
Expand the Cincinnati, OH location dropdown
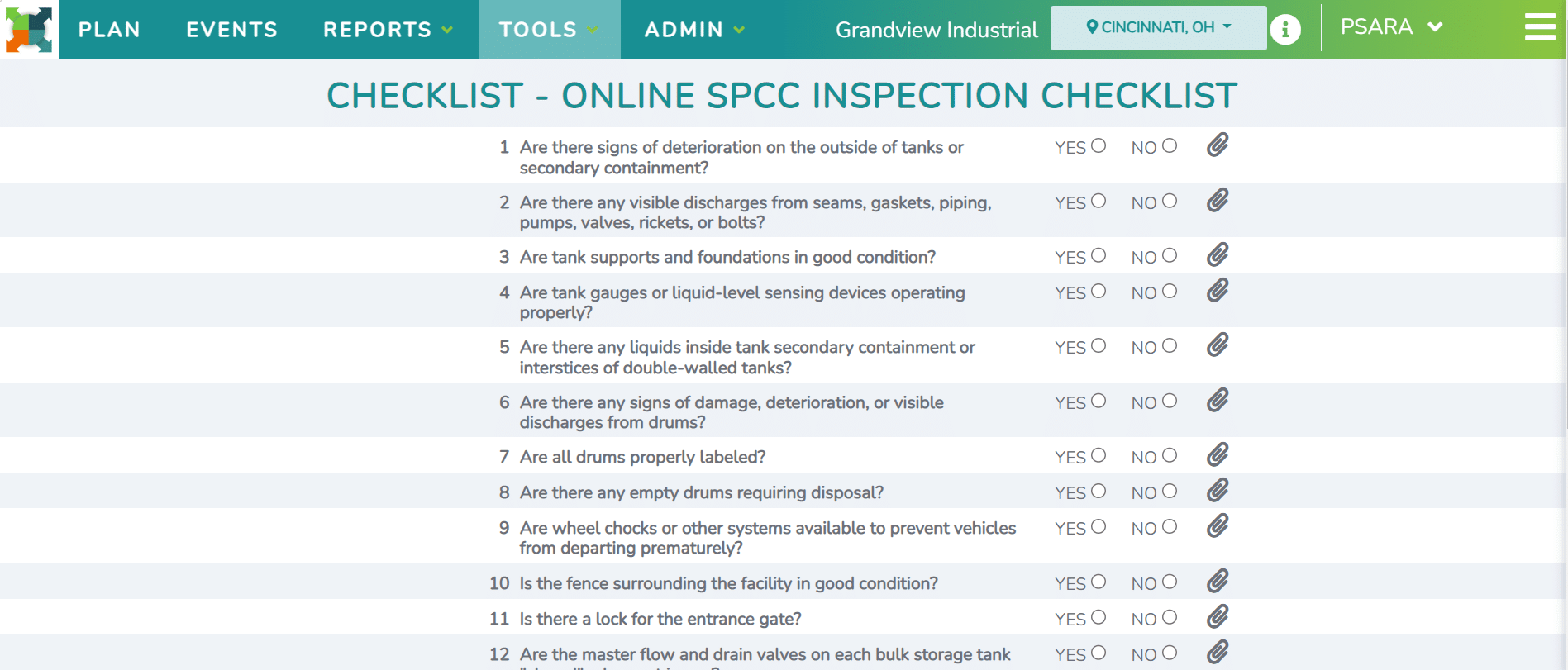[1158, 28]
